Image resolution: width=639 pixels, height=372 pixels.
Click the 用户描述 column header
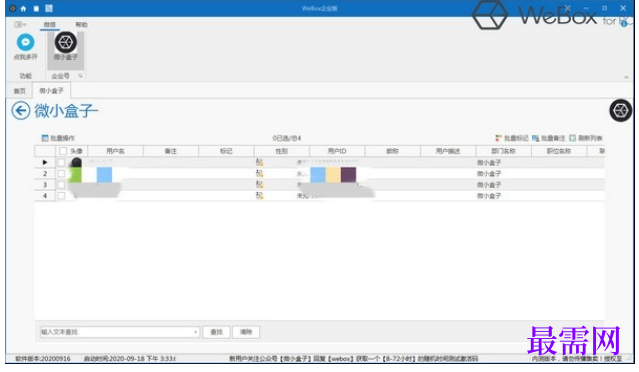pyautogui.click(x=448, y=151)
